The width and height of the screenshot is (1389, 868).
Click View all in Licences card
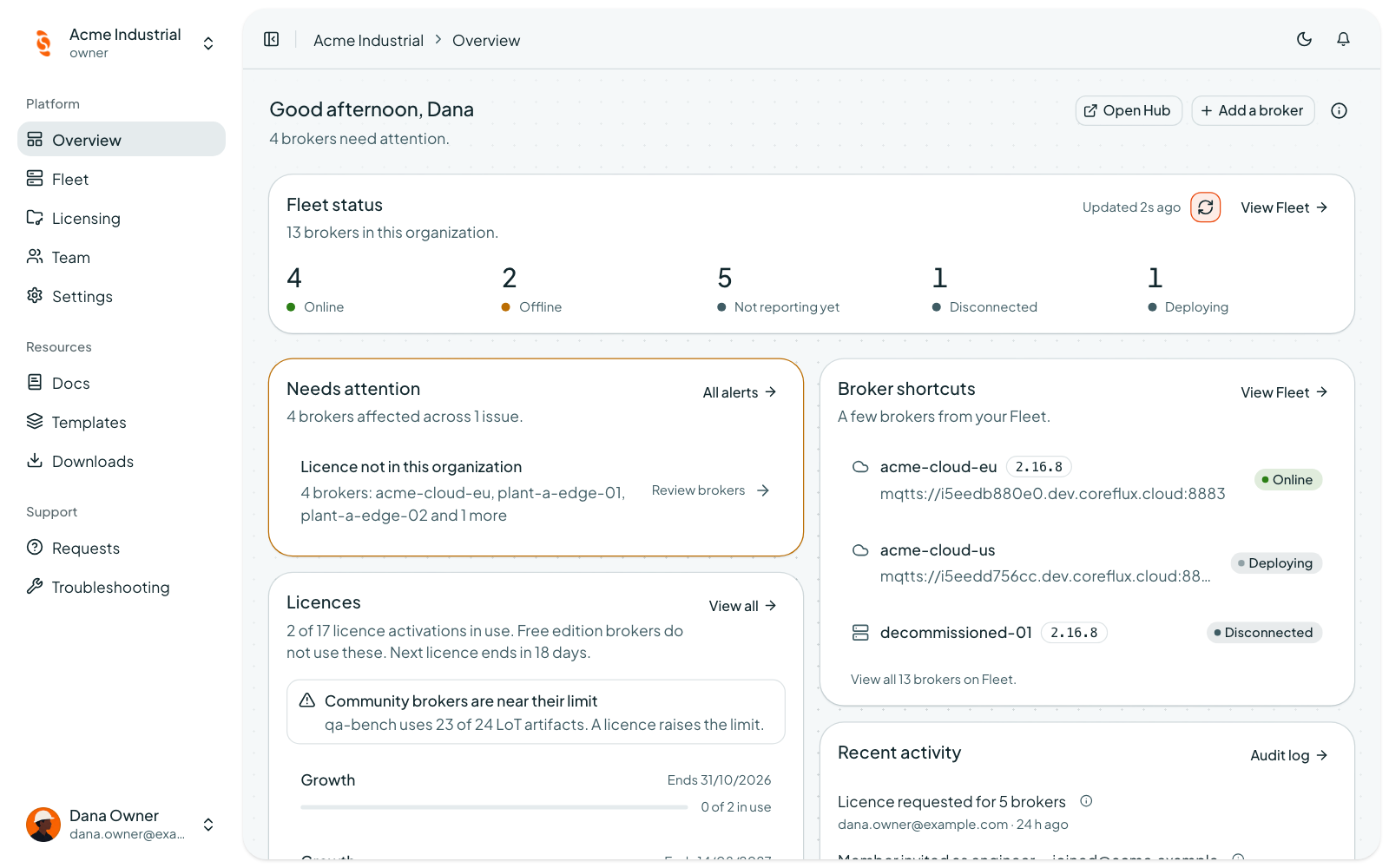coord(742,606)
